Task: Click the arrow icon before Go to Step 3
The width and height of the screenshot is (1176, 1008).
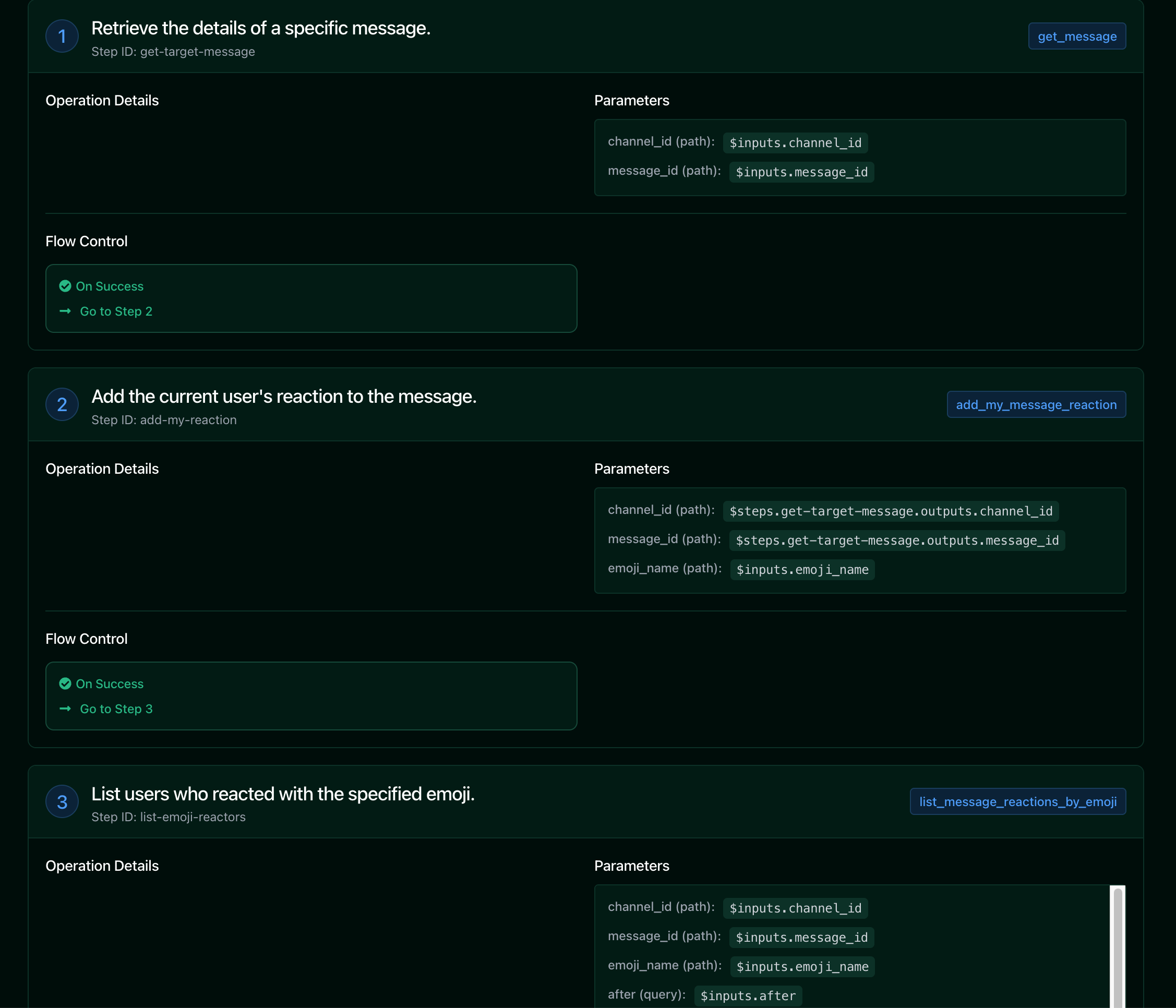Action: (x=65, y=709)
